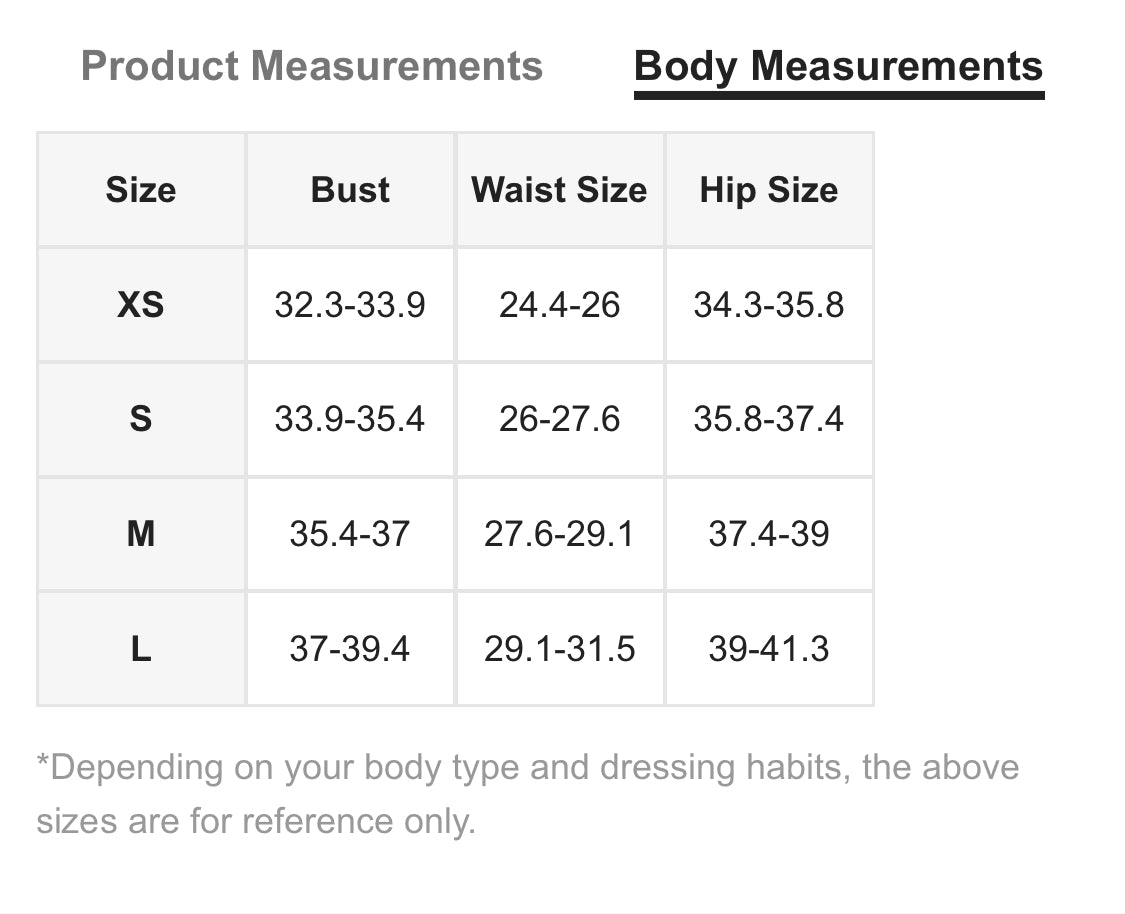Click the L hip value 39-41.3
Image resolution: width=1125 pixels, height=914 pixels.
768,649
